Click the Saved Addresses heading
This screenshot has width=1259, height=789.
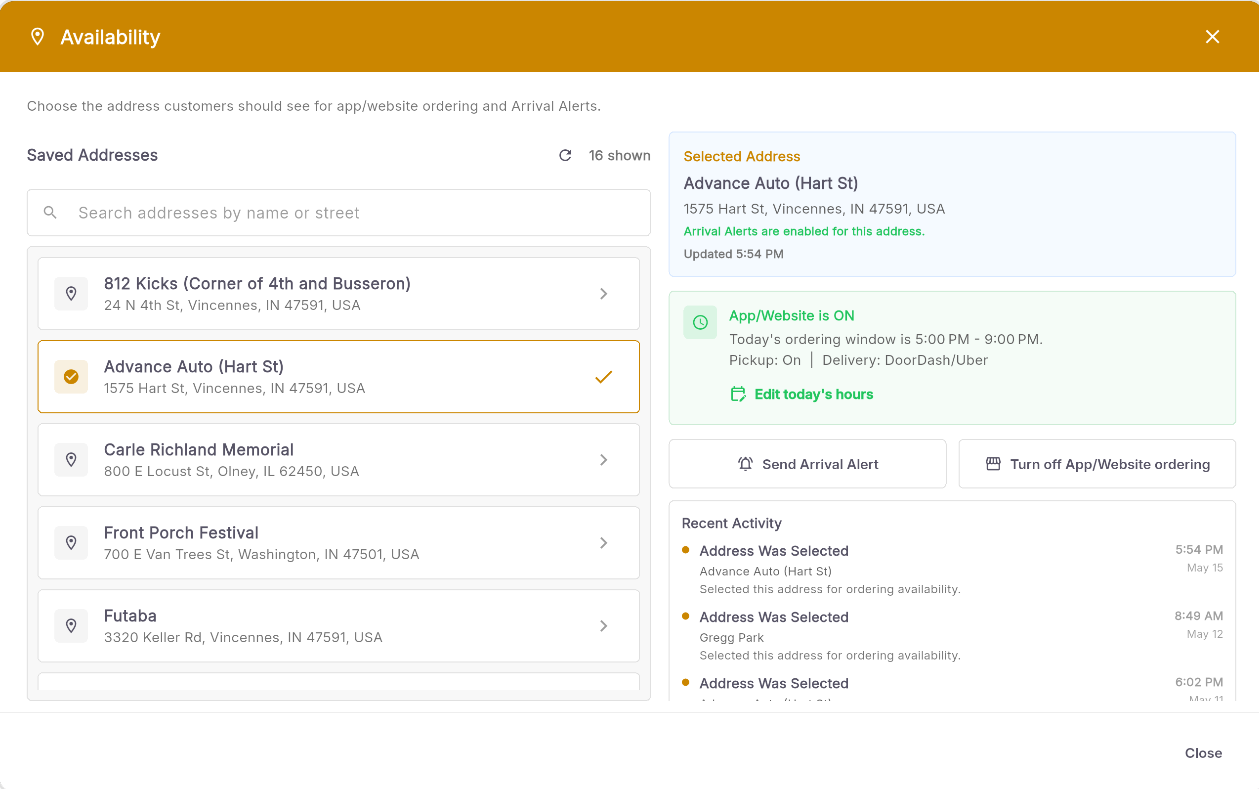(x=92, y=155)
